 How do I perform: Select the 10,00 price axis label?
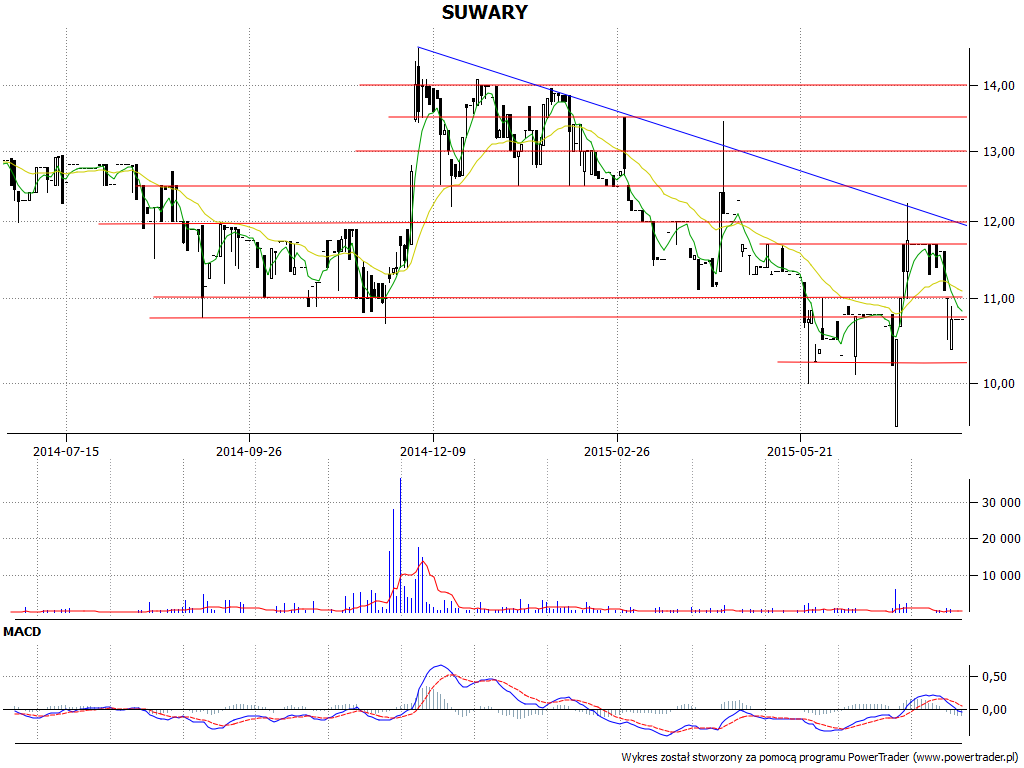click(999, 383)
